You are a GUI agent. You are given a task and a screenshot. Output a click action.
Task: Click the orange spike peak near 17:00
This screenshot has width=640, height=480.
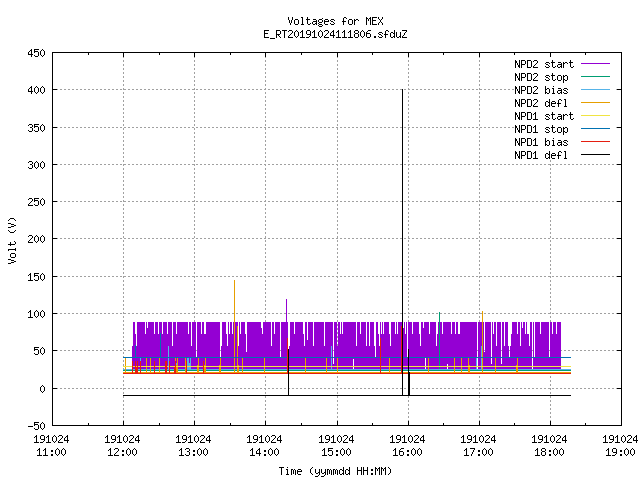click(482, 313)
